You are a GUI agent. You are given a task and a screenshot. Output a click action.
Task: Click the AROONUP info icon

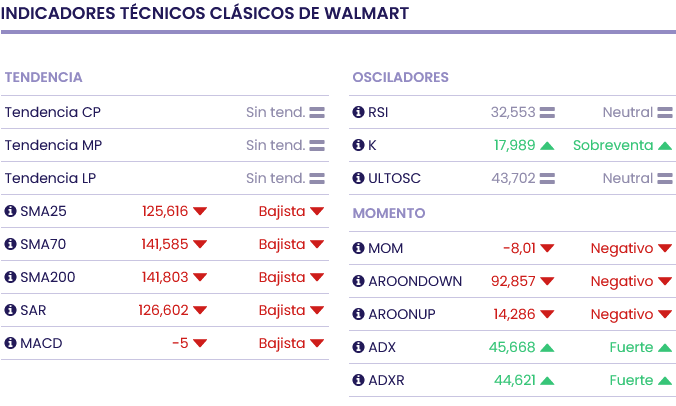359,314
